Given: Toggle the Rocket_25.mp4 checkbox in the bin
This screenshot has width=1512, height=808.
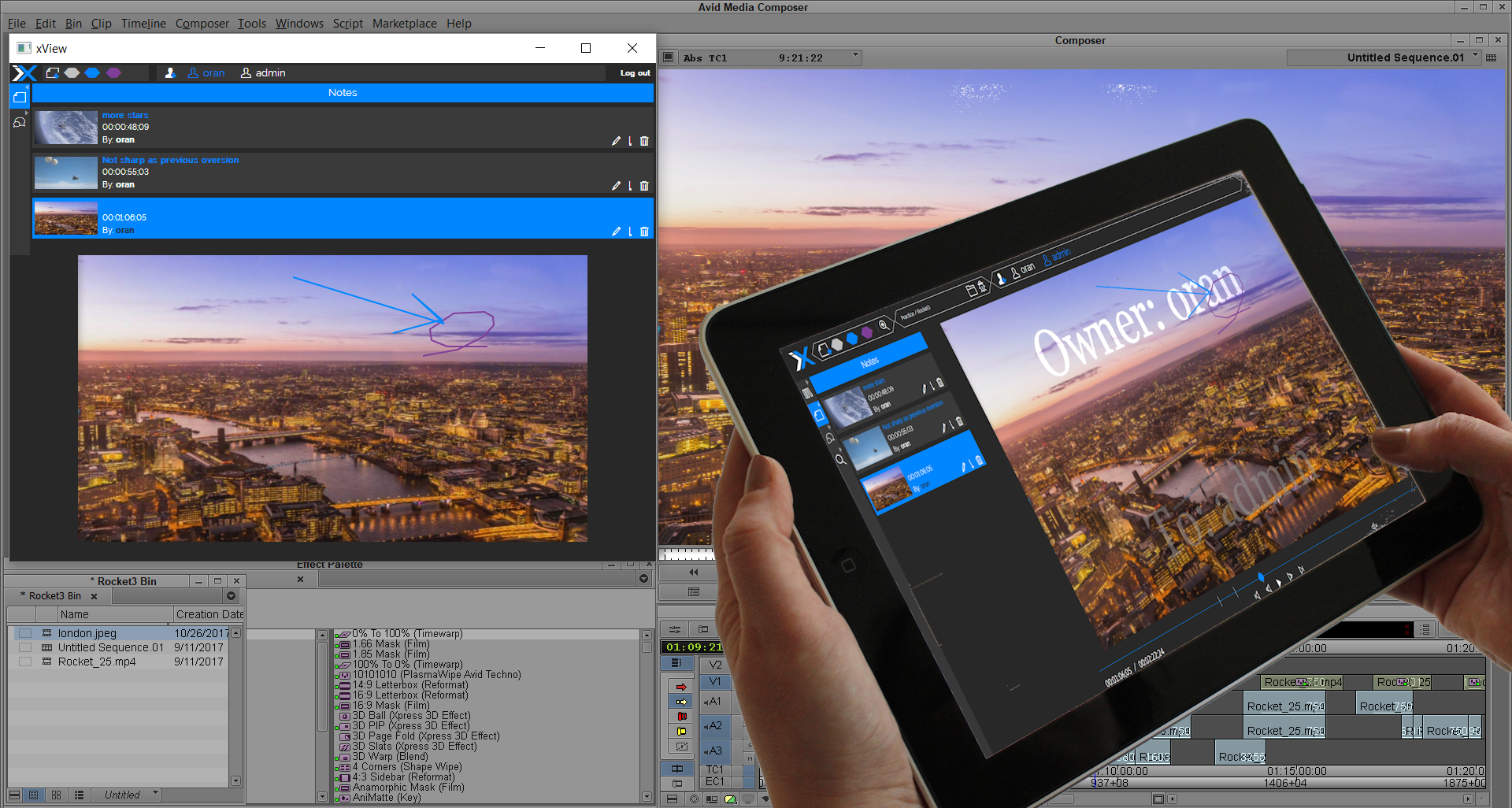Looking at the screenshot, I should click(25, 662).
